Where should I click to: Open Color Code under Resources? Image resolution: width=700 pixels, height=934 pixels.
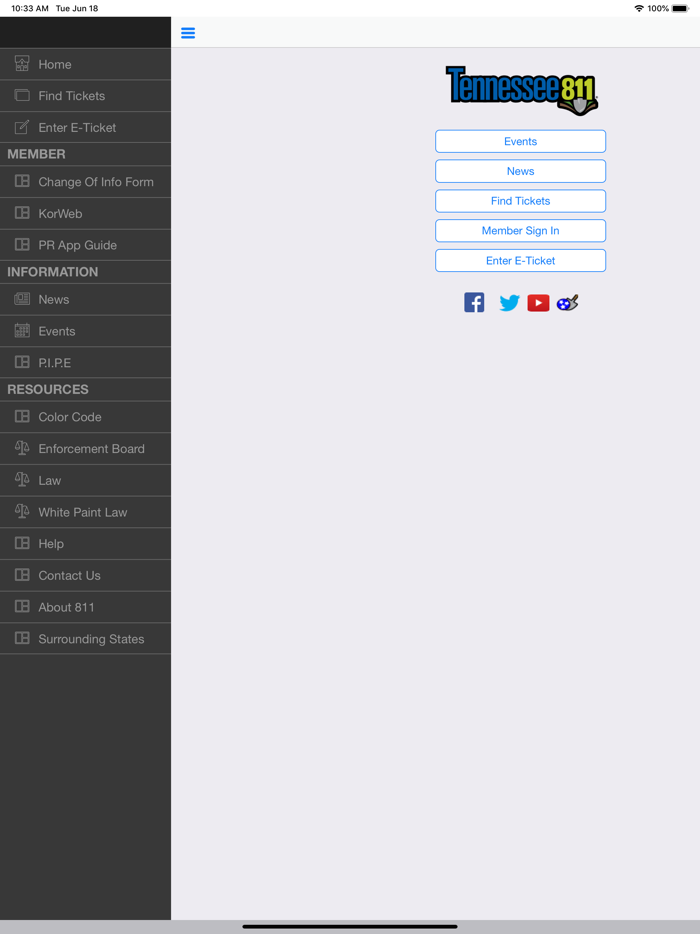click(x=85, y=417)
